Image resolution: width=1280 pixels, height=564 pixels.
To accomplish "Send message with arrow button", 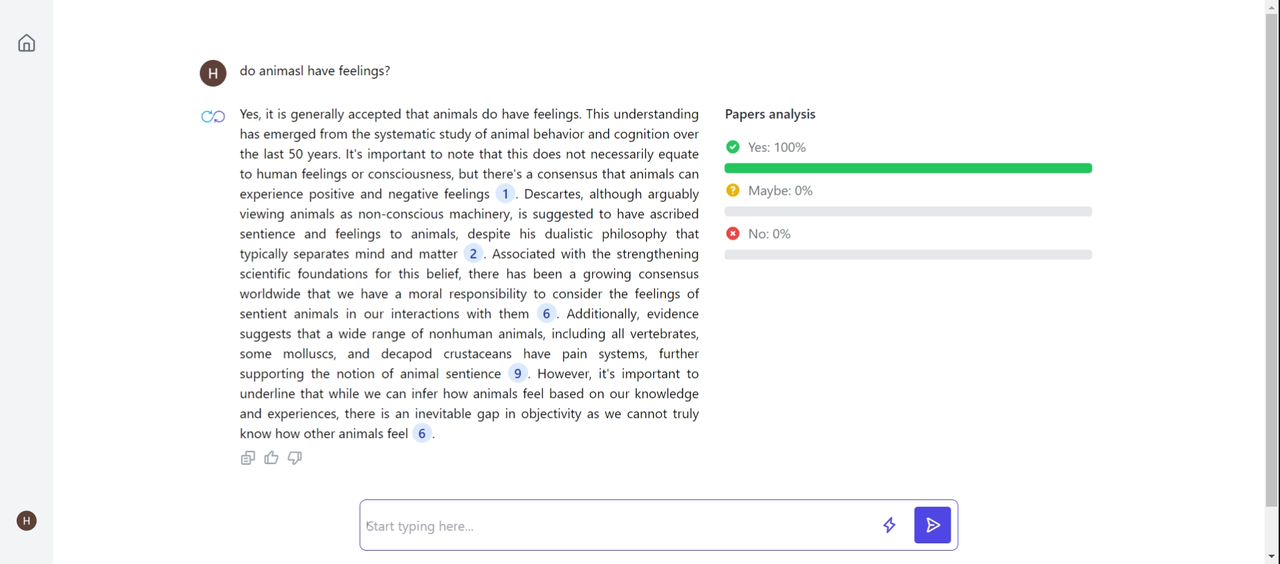I will click(x=932, y=525).
